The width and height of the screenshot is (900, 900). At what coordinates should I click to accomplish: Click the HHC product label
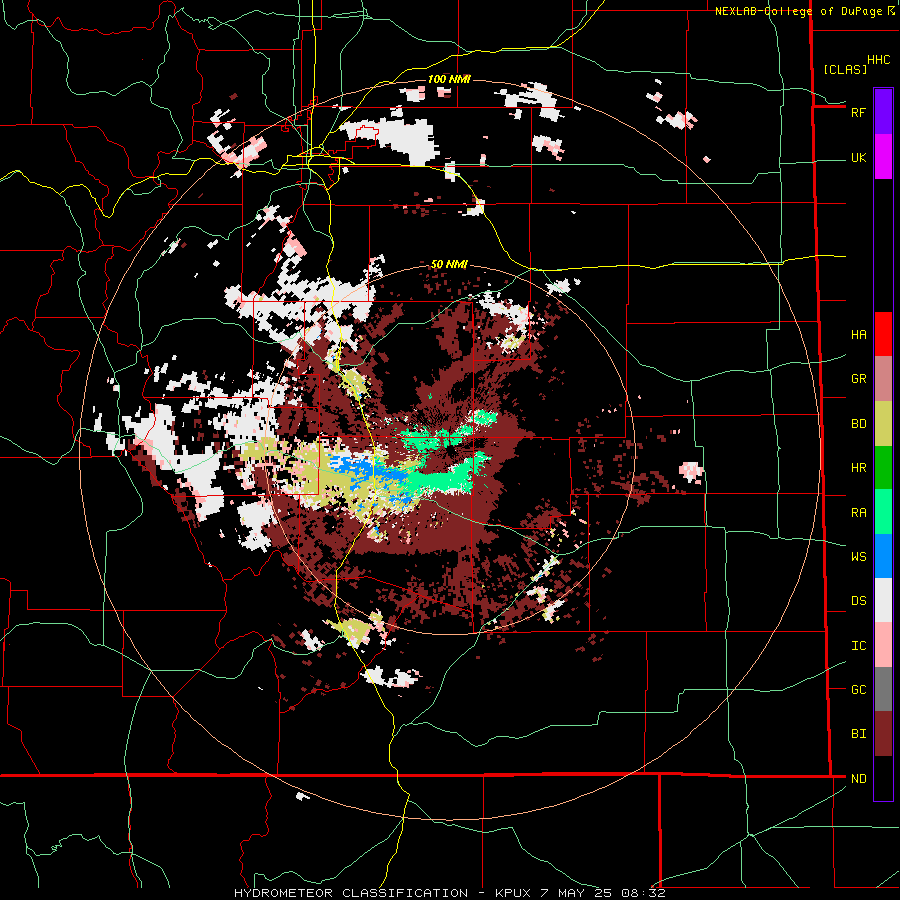tap(878, 60)
